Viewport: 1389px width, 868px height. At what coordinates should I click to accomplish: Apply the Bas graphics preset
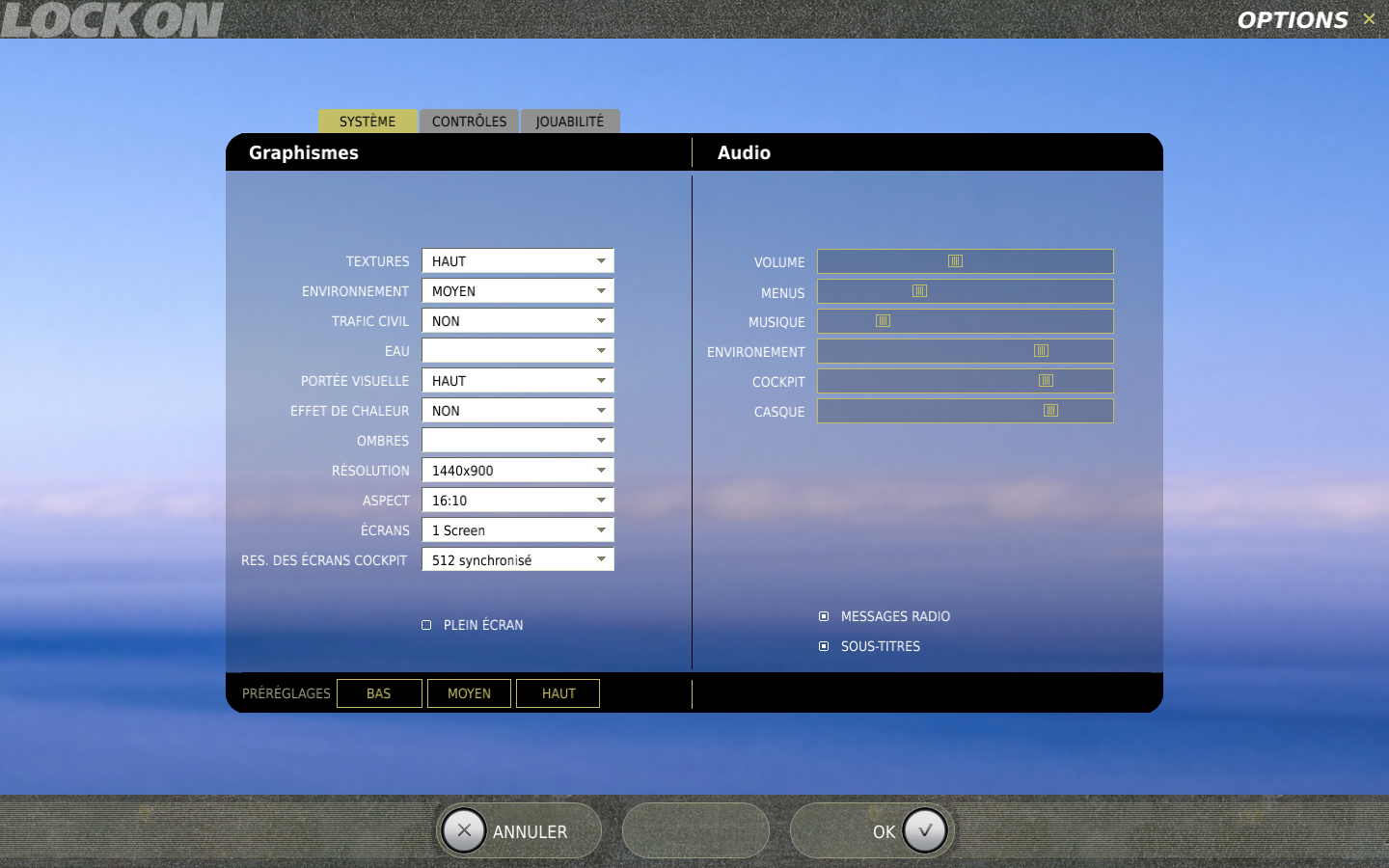point(379,693)
